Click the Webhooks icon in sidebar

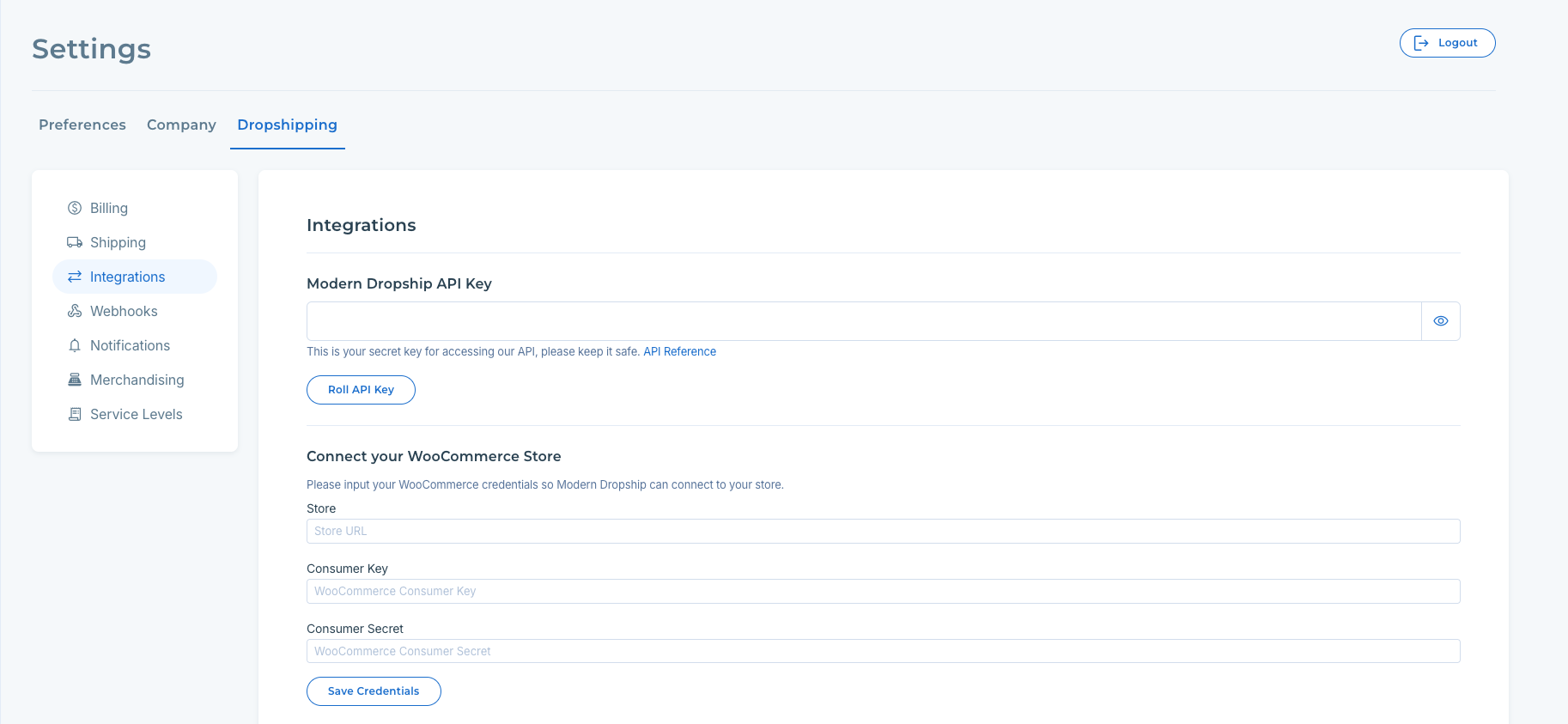click(x=75, y=311)
